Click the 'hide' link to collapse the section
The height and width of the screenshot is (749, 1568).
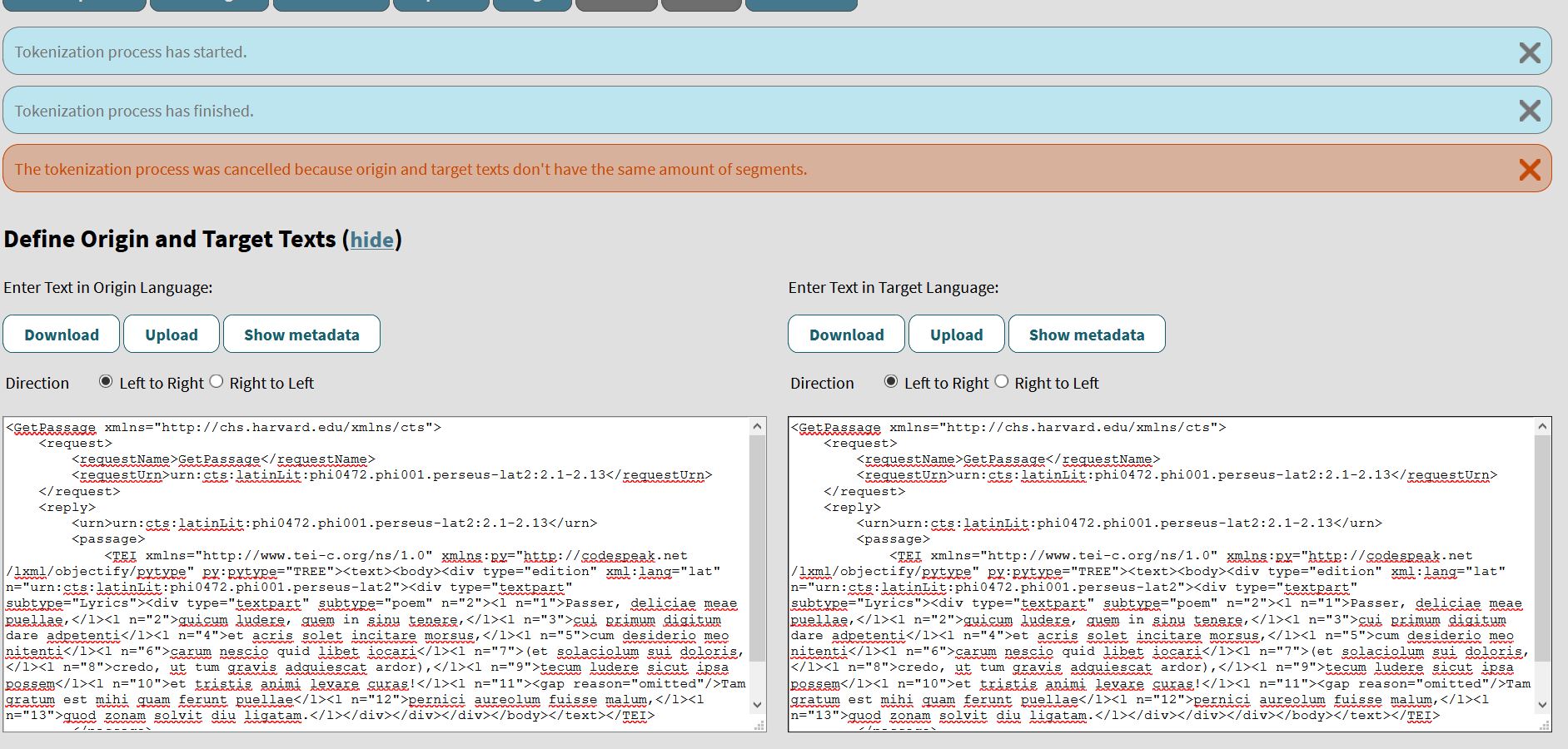(x=372, y=241)
